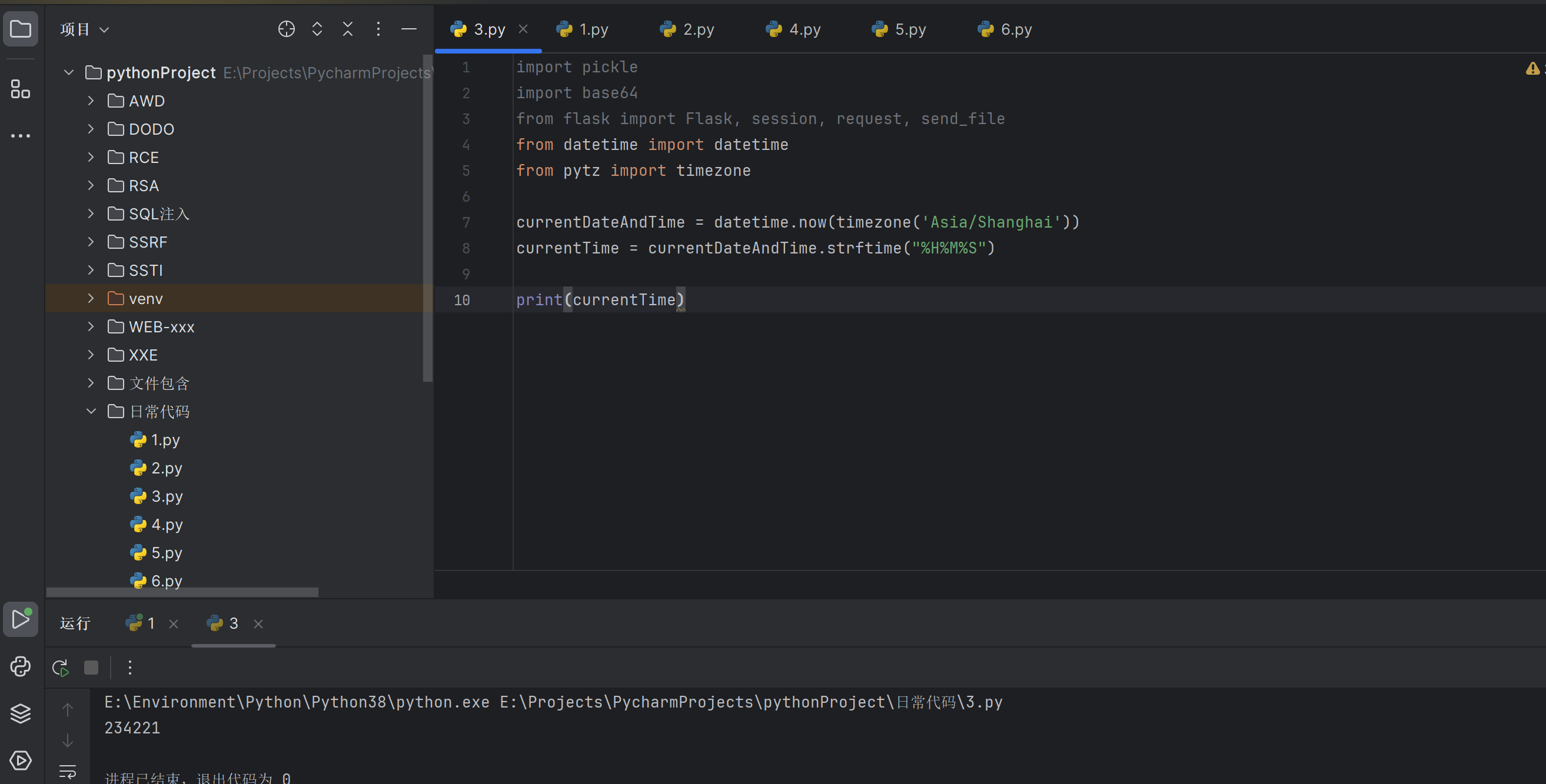Click the 运行 panel title label
The image size is (1546, 784).
coord(74,624)
